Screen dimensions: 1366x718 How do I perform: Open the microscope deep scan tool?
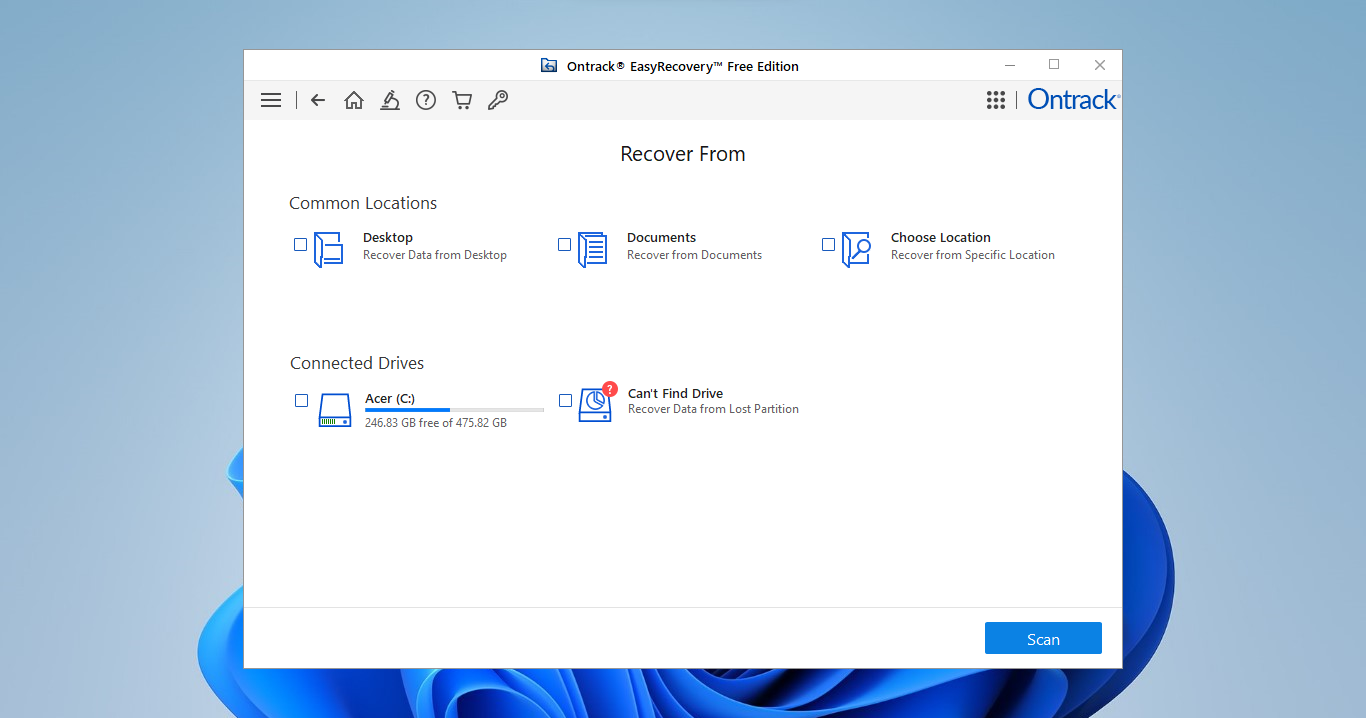pos(390,100)
